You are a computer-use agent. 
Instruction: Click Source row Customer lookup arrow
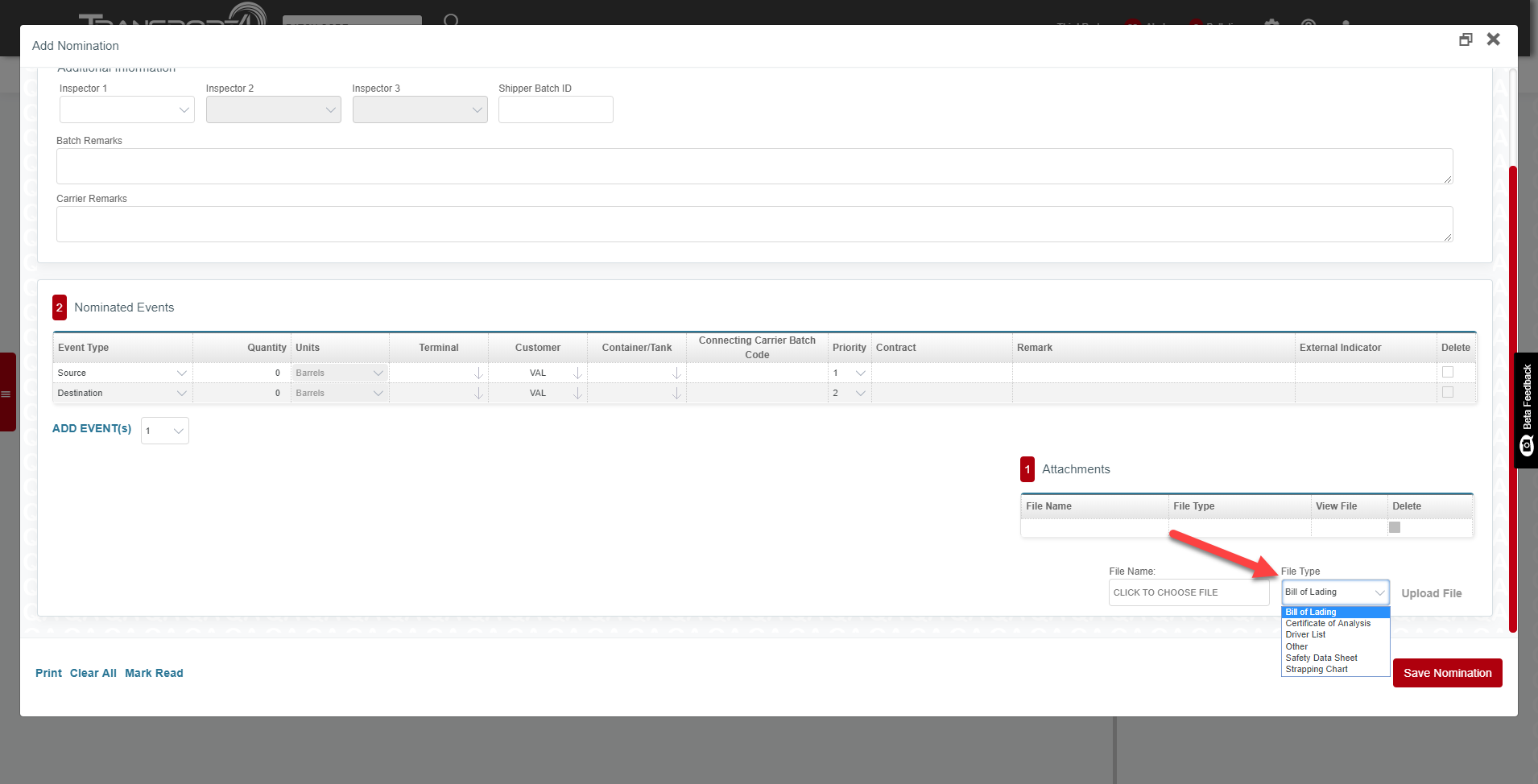point(577,373)
